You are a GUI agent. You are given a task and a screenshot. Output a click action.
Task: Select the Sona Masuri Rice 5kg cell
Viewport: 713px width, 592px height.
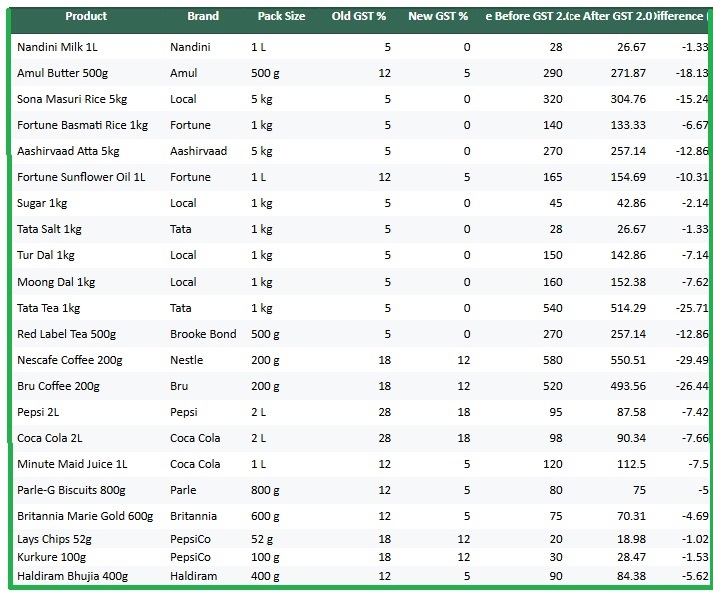(x=72, y=100)
